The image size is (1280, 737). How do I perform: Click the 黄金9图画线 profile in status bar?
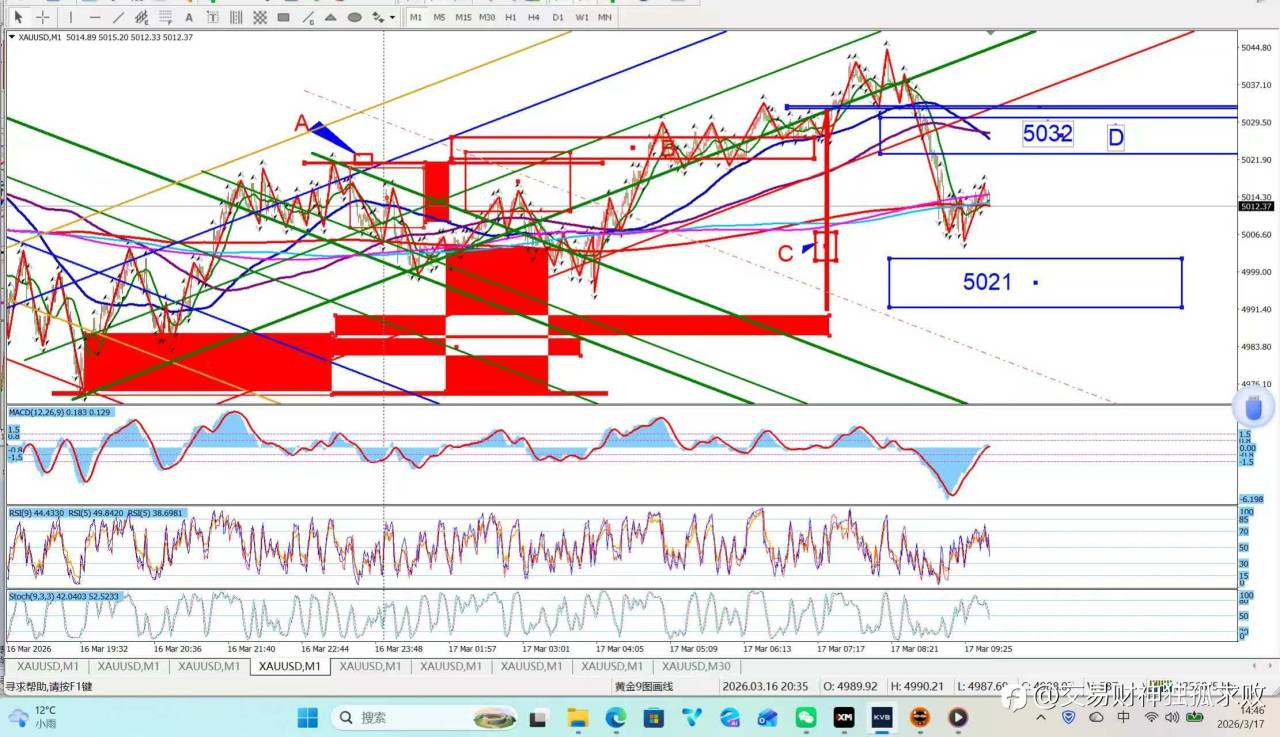click(644, 686)
